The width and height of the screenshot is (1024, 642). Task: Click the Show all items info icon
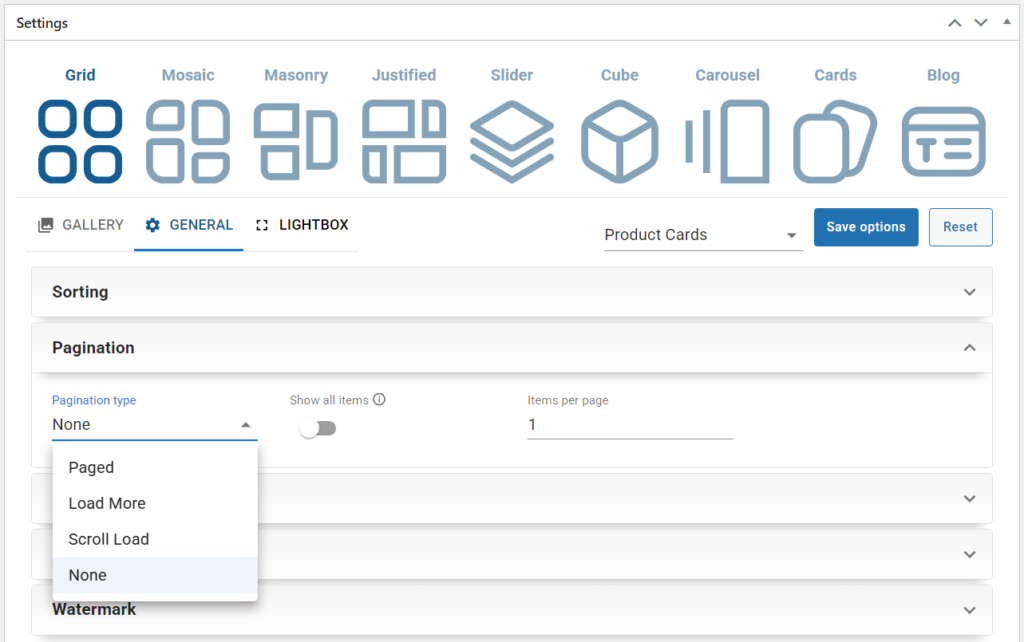pyautogui.click(x=379, y=400)
